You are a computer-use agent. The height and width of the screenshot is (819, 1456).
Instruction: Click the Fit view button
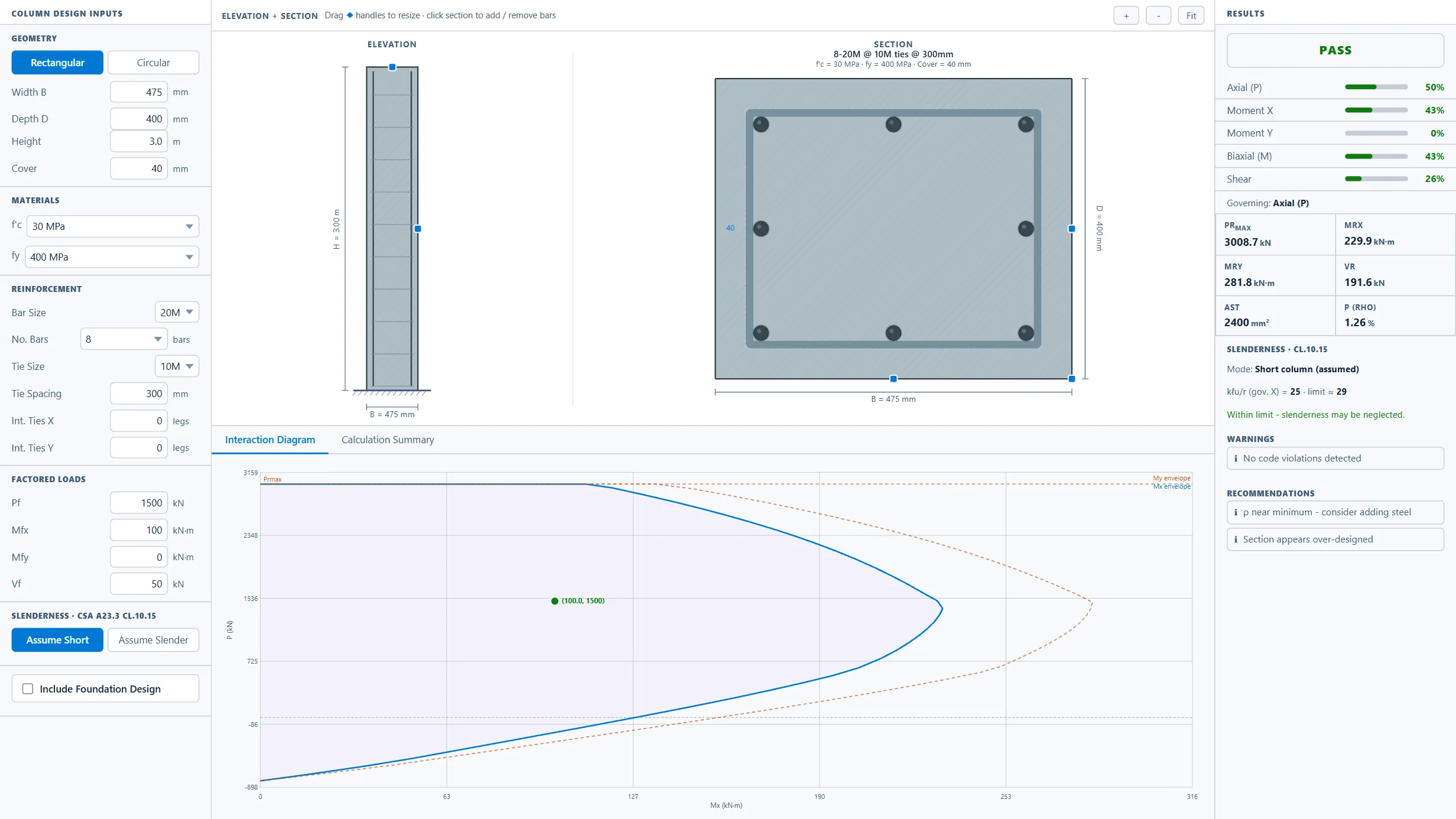coord(1191,16)
